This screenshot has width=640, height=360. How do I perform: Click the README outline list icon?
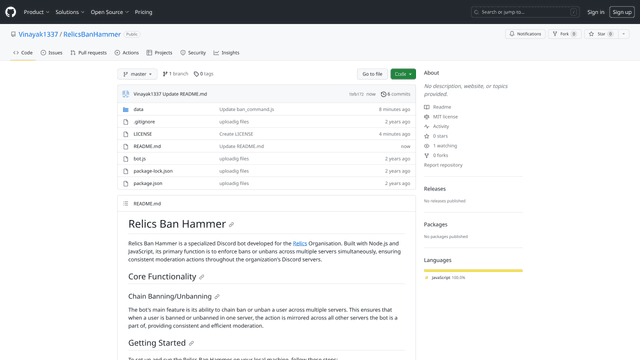pyautogui.click(x=126, y=204)
